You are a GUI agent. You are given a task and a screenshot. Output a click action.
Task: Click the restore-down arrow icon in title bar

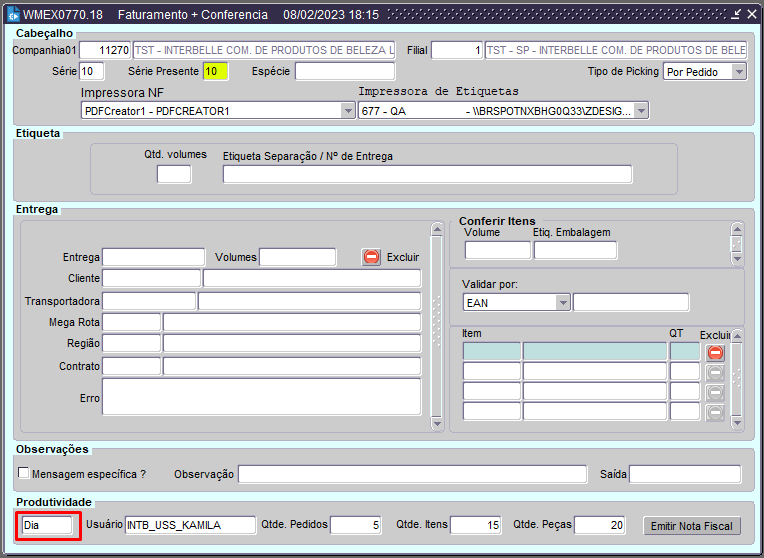(735, 14)
